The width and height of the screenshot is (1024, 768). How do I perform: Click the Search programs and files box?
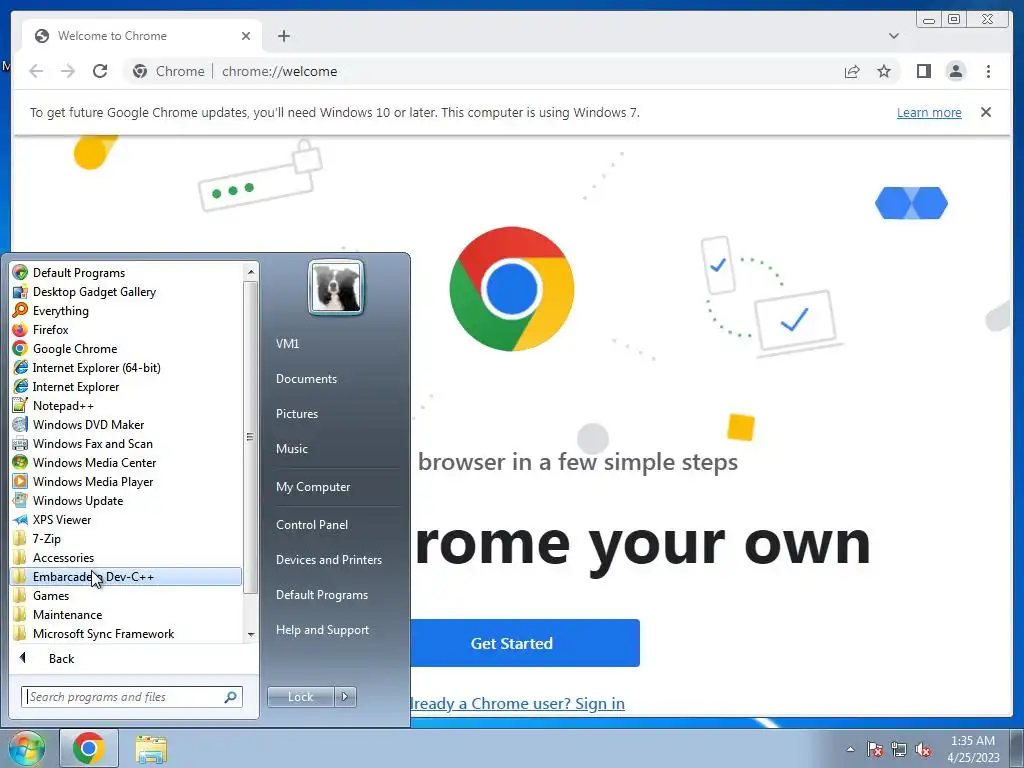[x=131, y=697]
